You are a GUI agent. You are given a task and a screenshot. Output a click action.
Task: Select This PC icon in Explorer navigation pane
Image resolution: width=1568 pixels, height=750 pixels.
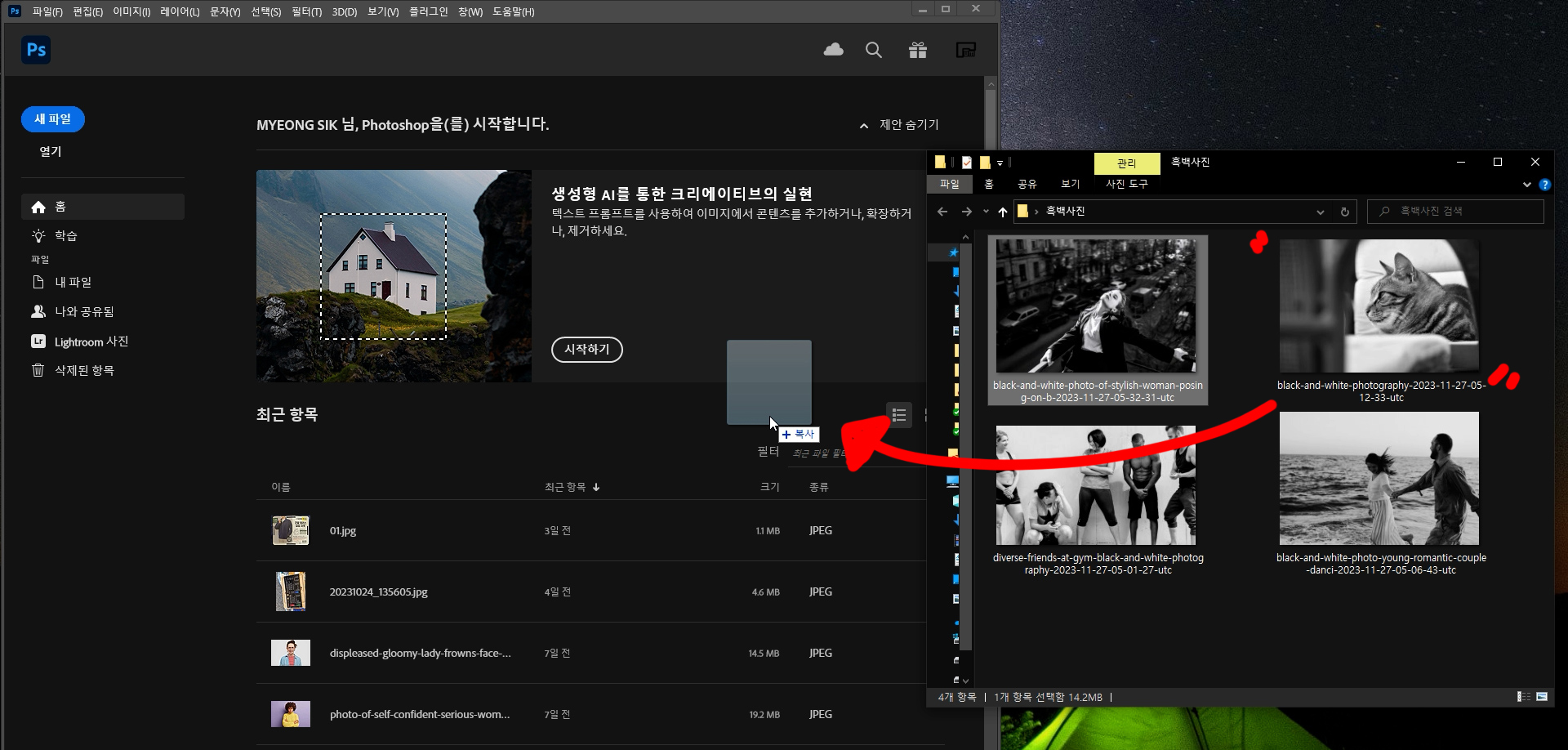[952, 481]
